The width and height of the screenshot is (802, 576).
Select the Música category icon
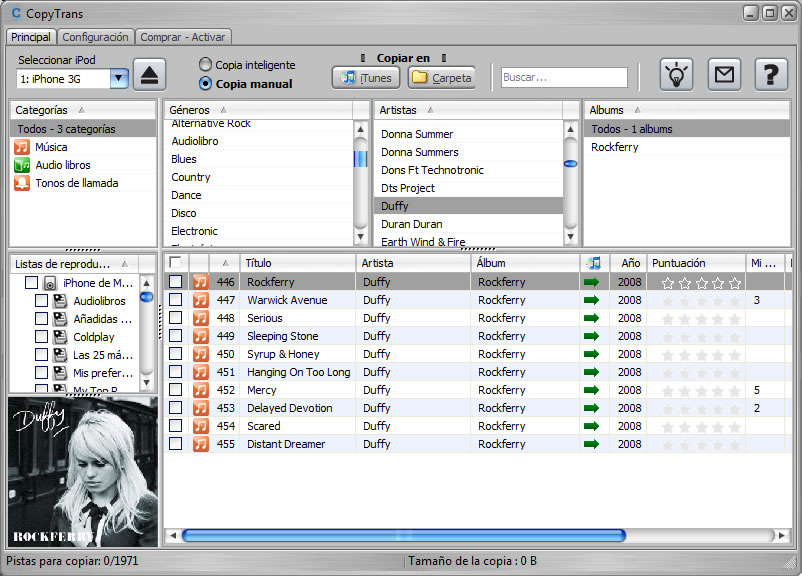point(22,147)
